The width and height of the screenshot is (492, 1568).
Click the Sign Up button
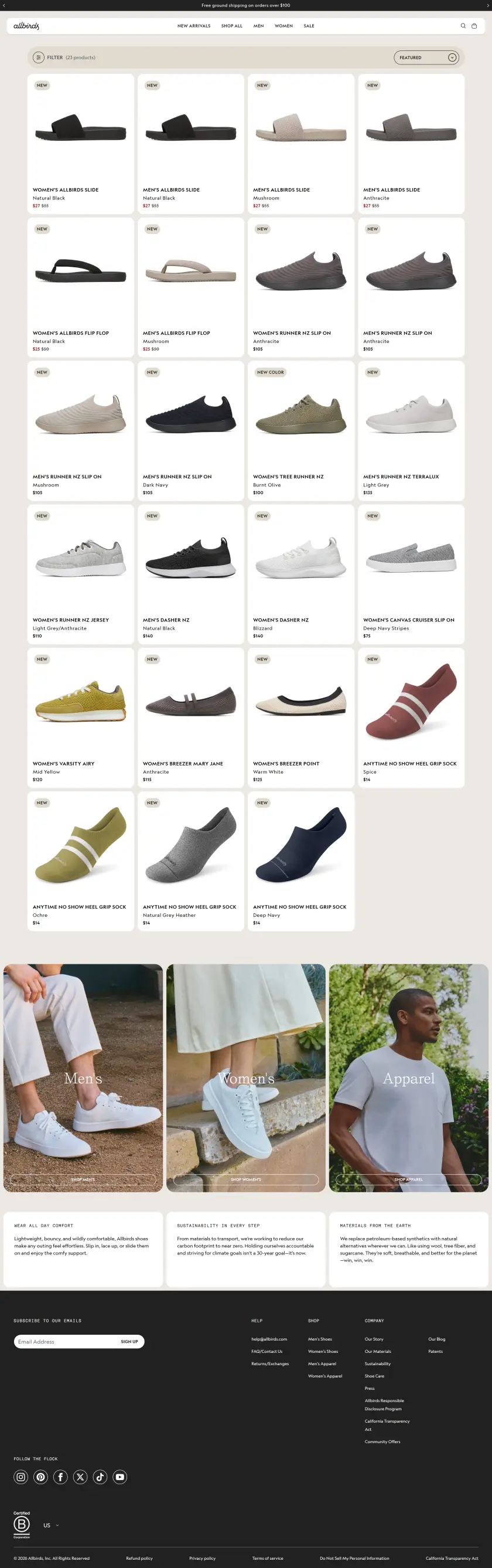click(x=129, y=1342)
